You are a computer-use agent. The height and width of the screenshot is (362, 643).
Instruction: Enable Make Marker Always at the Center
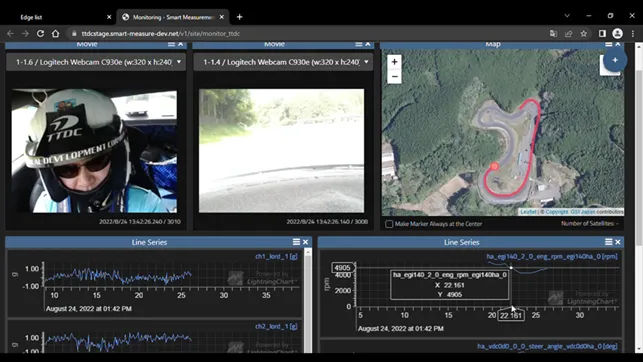click(389, 224)
